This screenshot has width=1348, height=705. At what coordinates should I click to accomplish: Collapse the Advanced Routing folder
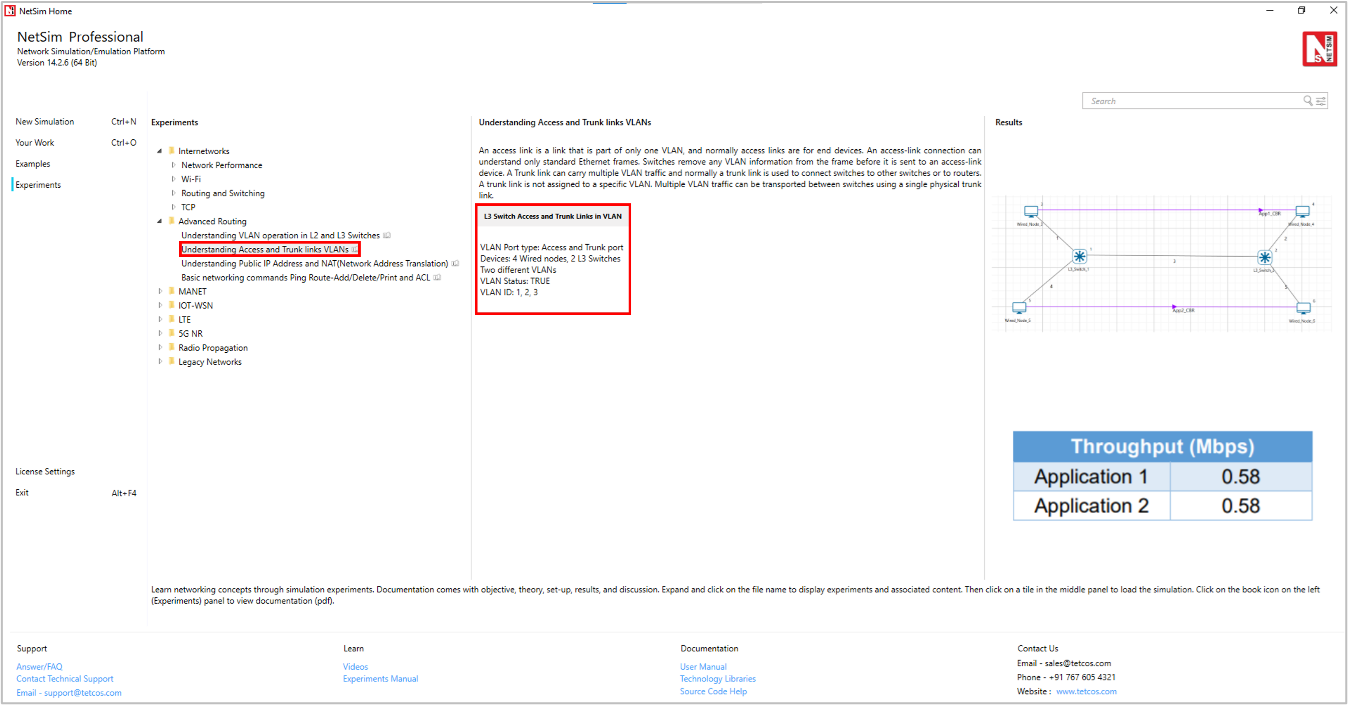(x=159, y=222)
